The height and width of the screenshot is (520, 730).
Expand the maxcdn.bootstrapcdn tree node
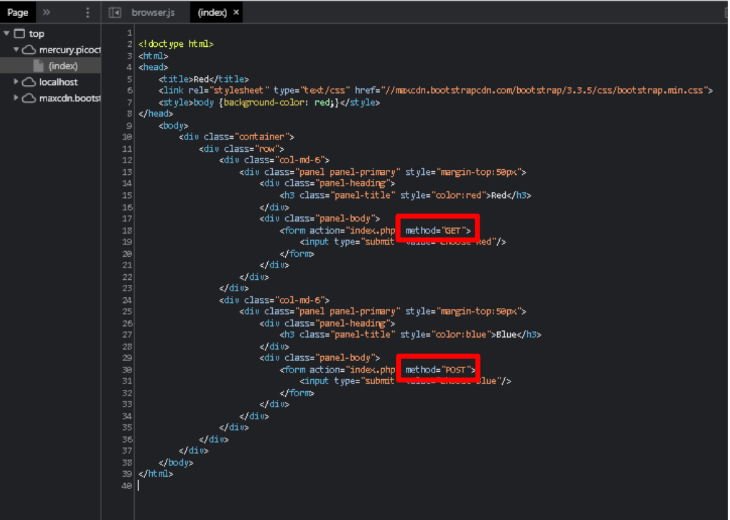(x=16, y=98)
